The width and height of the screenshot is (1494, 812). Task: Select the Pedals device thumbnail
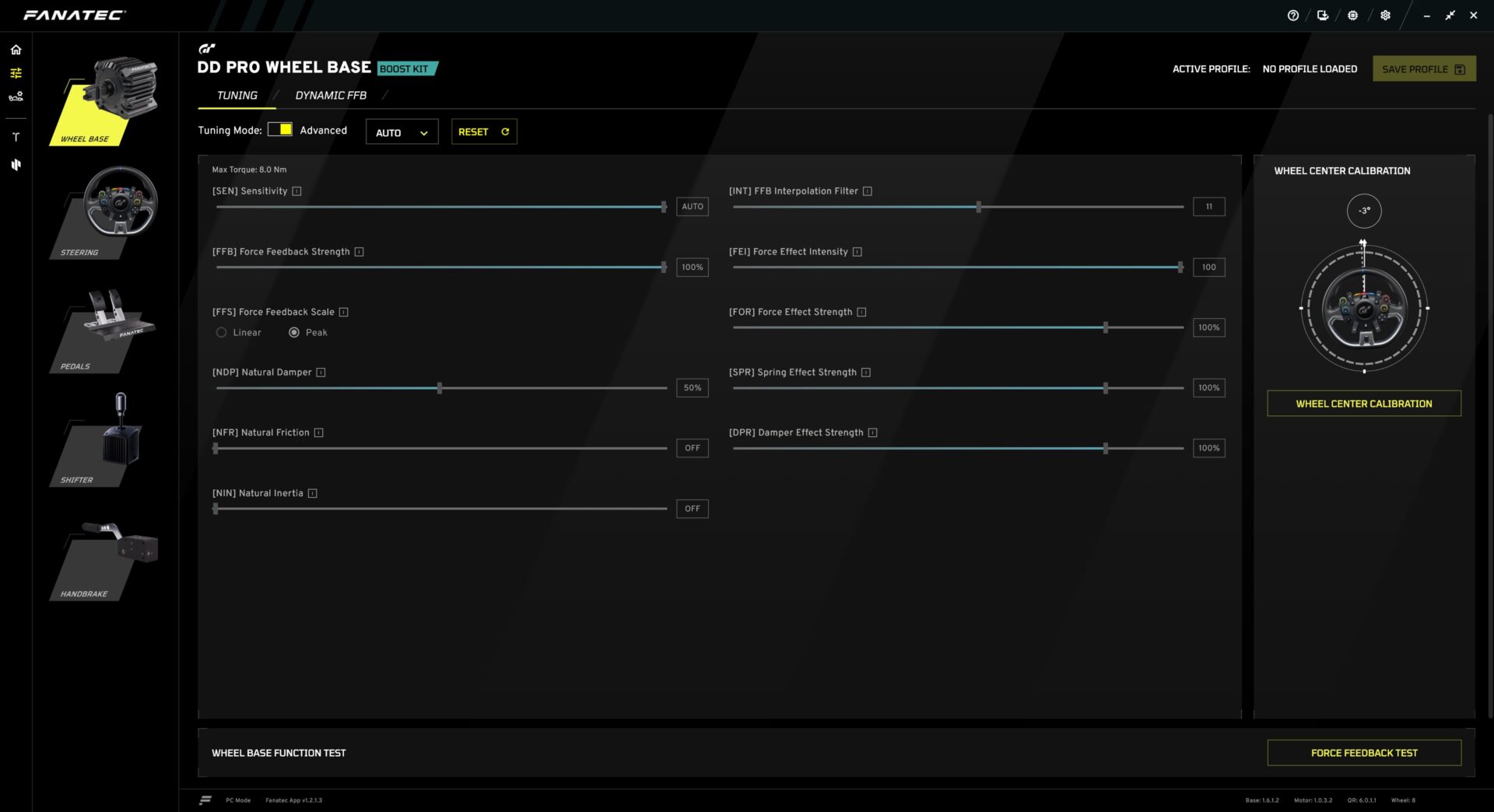pyautogui.click(x=105, y=331)
